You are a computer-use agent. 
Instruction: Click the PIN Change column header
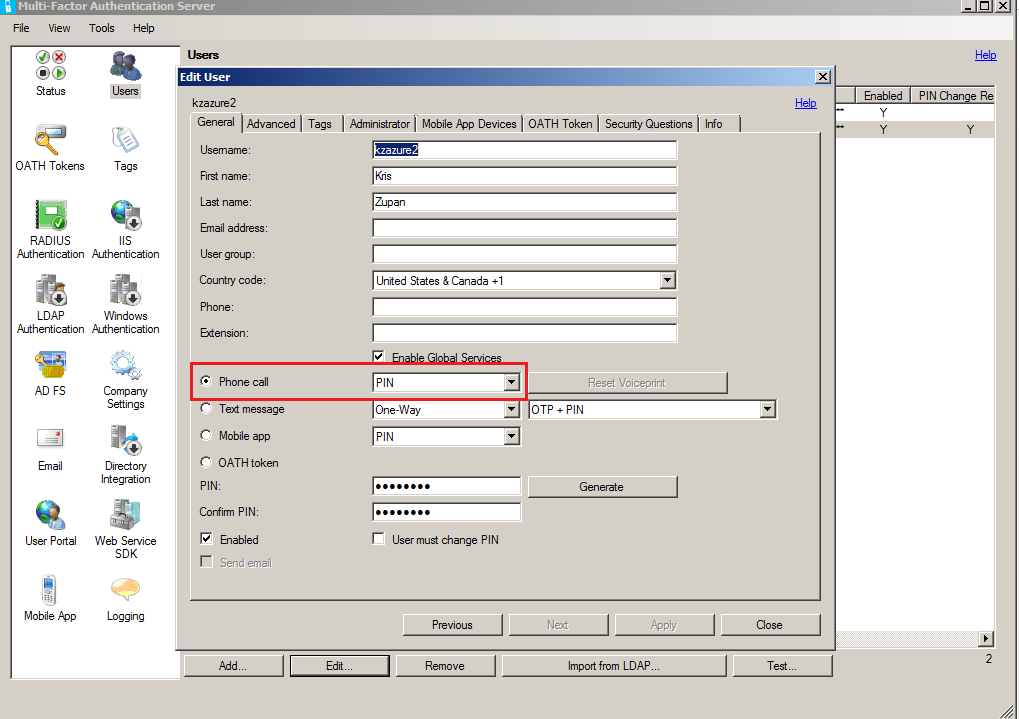[953, 96]
